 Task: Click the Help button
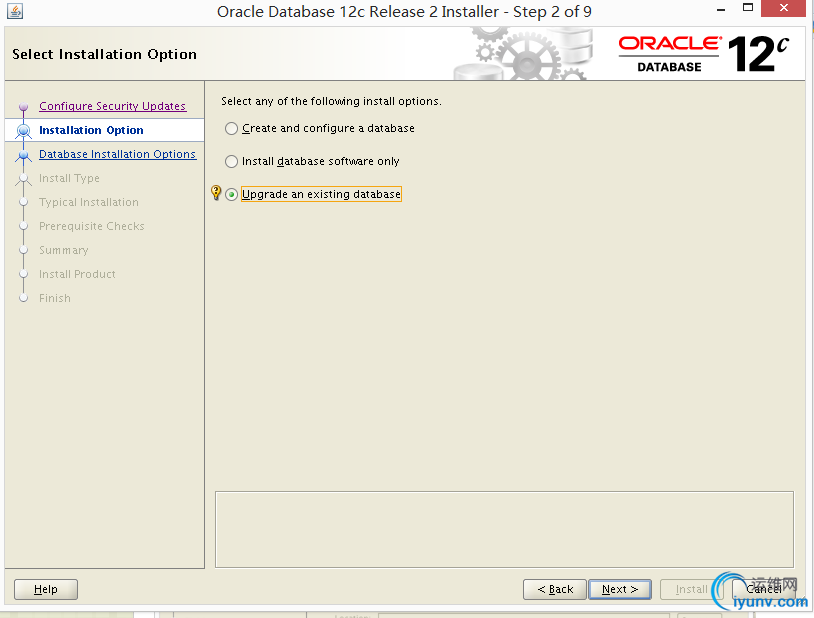pos(46,589)
